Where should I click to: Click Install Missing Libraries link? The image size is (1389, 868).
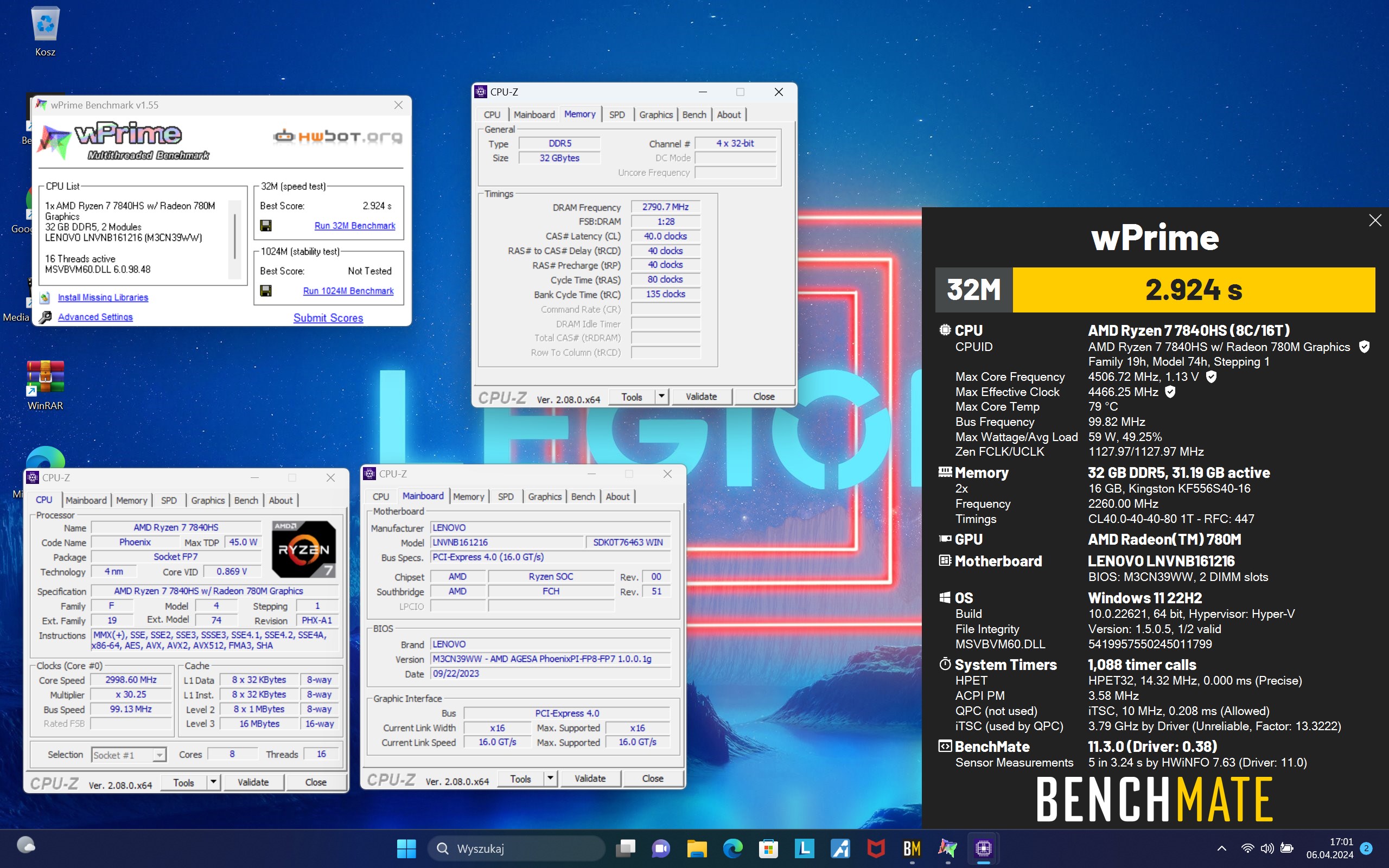[x=103, y=297]
